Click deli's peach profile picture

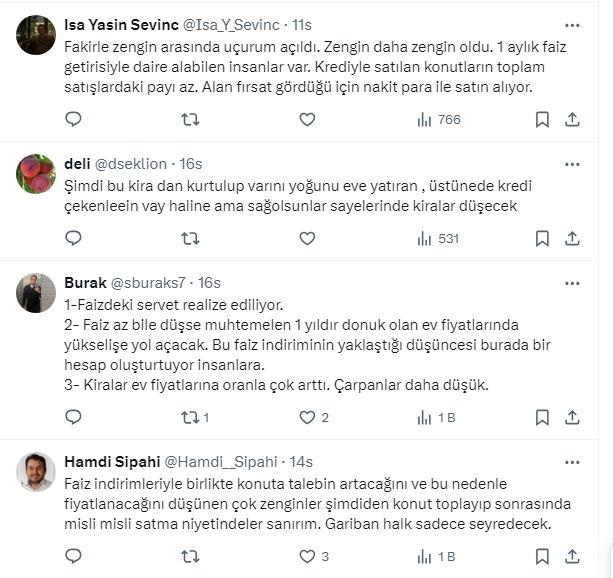[x=38, y=177]
